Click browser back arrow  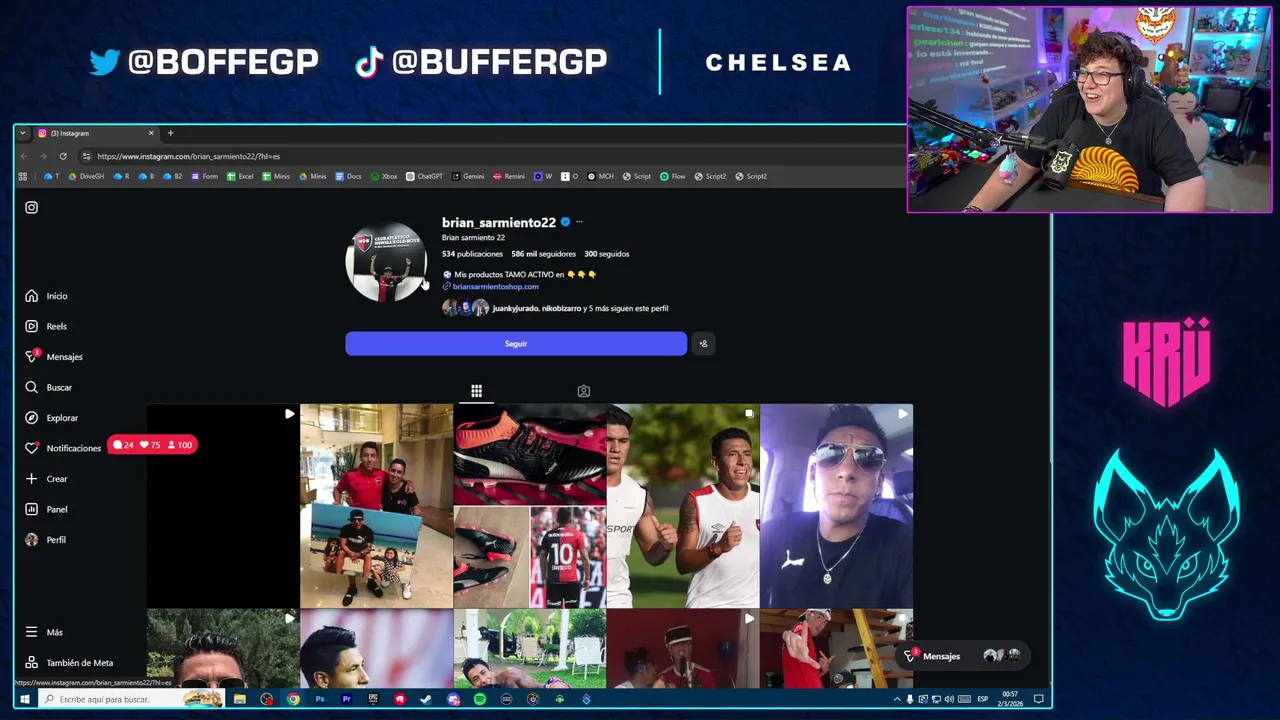(24, 156)
